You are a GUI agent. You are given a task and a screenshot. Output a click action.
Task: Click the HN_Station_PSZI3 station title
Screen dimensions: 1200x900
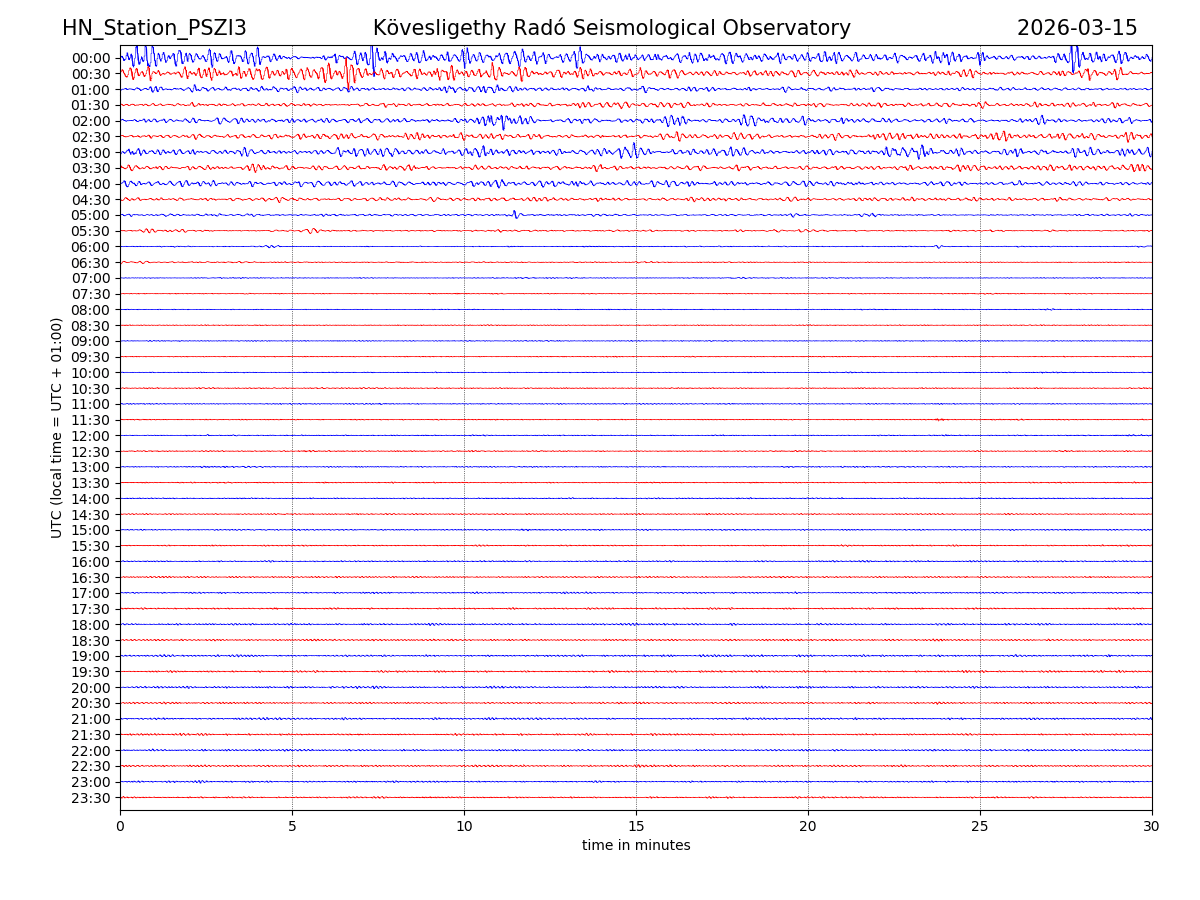154,29
